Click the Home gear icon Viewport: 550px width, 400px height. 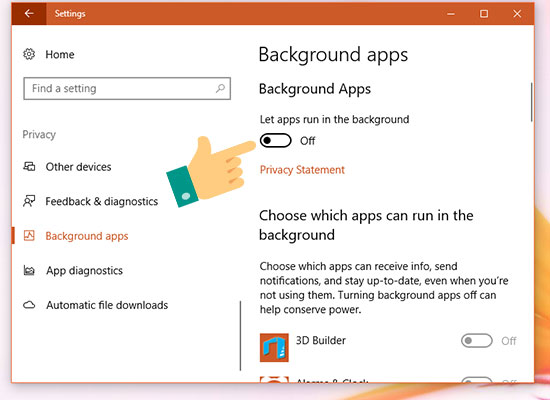click(29, 54)
